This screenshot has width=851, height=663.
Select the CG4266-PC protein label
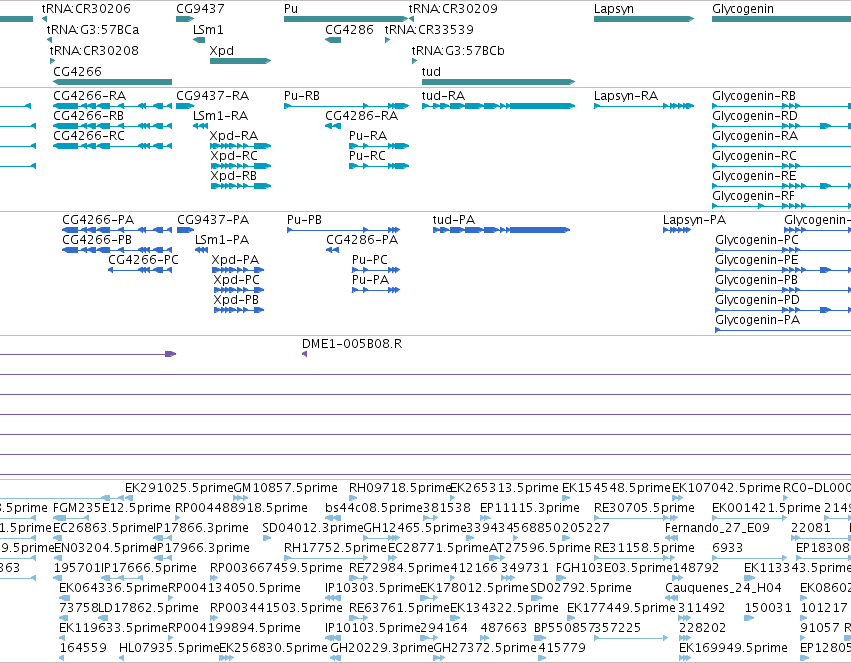click(143, 260)
